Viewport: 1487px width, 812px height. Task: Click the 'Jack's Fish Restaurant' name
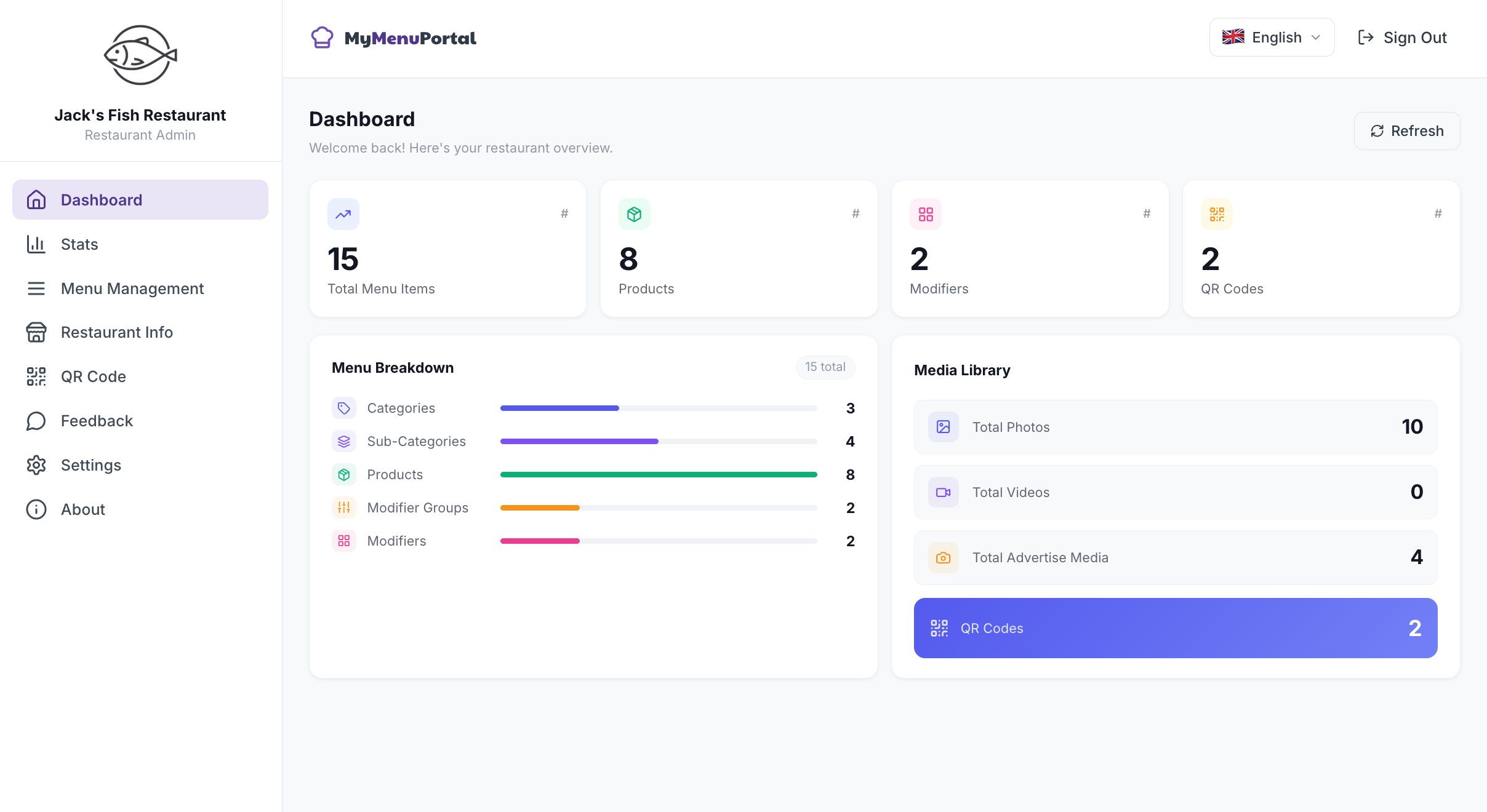140,115
